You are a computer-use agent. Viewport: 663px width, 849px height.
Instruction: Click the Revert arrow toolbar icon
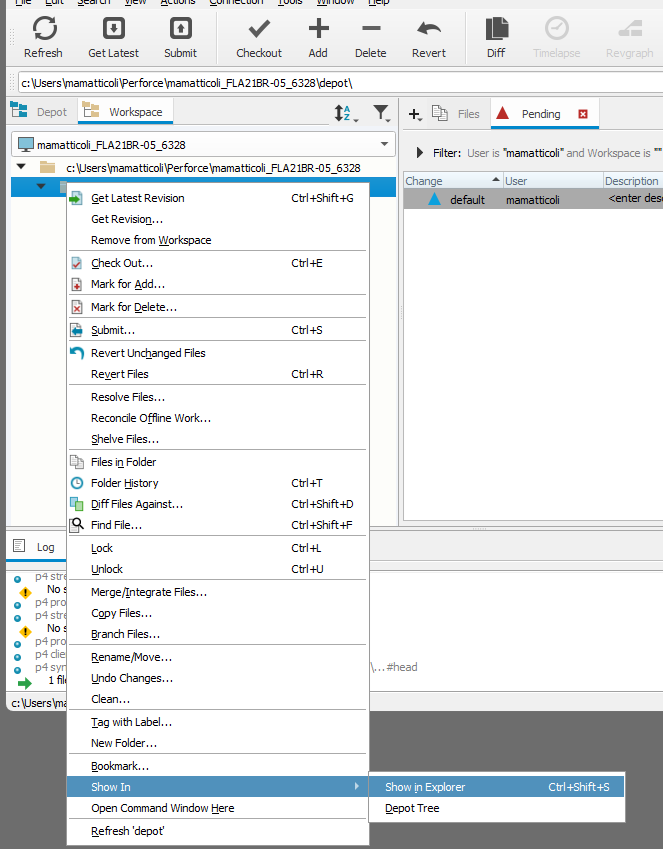tap(429, 29)
